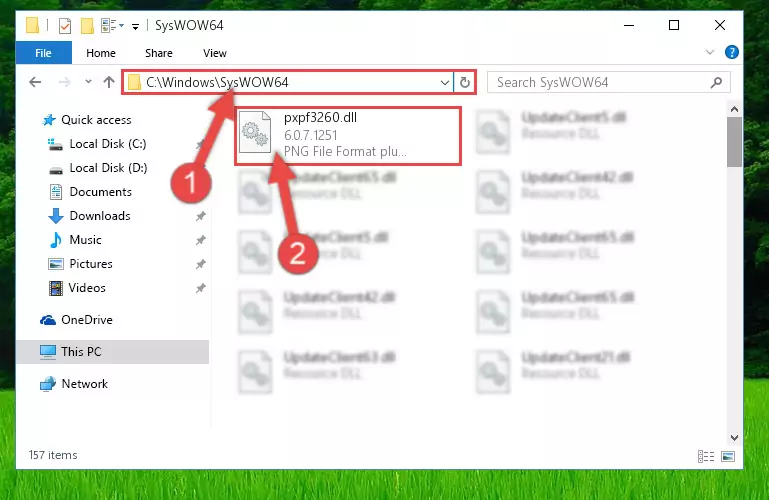The width and height of the screenshot is (769, 500).
Task: Expand the ribbon with the chevron
Action: pos(710,52)
